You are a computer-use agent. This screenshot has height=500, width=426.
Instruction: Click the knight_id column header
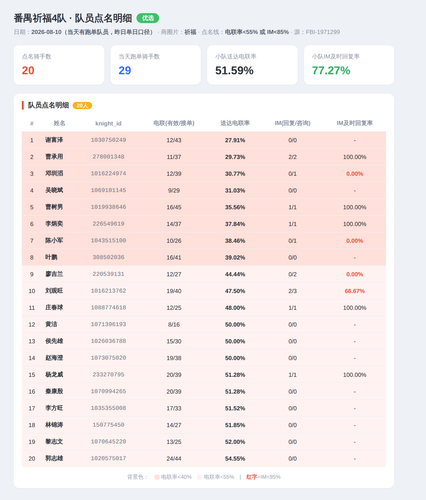click(108, 123)
